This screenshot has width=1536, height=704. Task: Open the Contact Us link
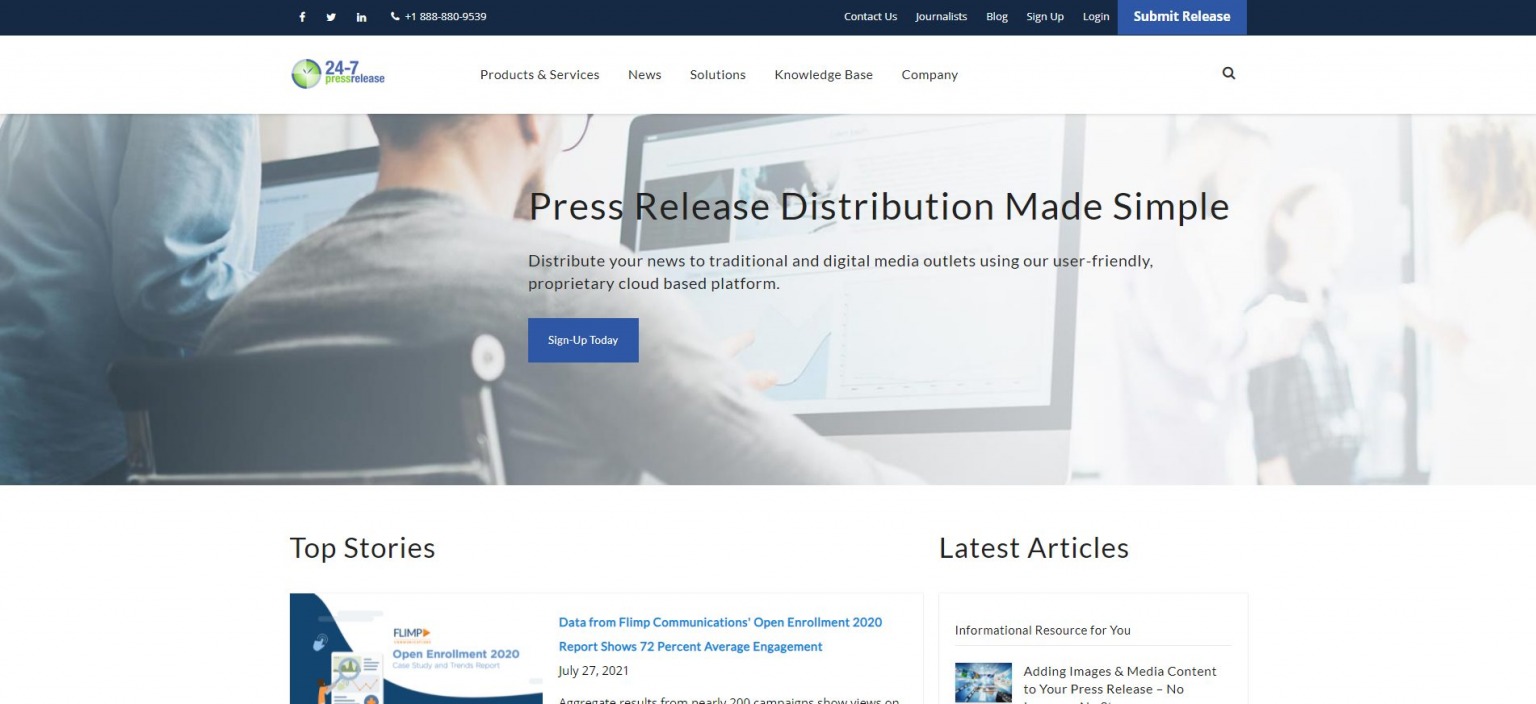click(870, 16)
